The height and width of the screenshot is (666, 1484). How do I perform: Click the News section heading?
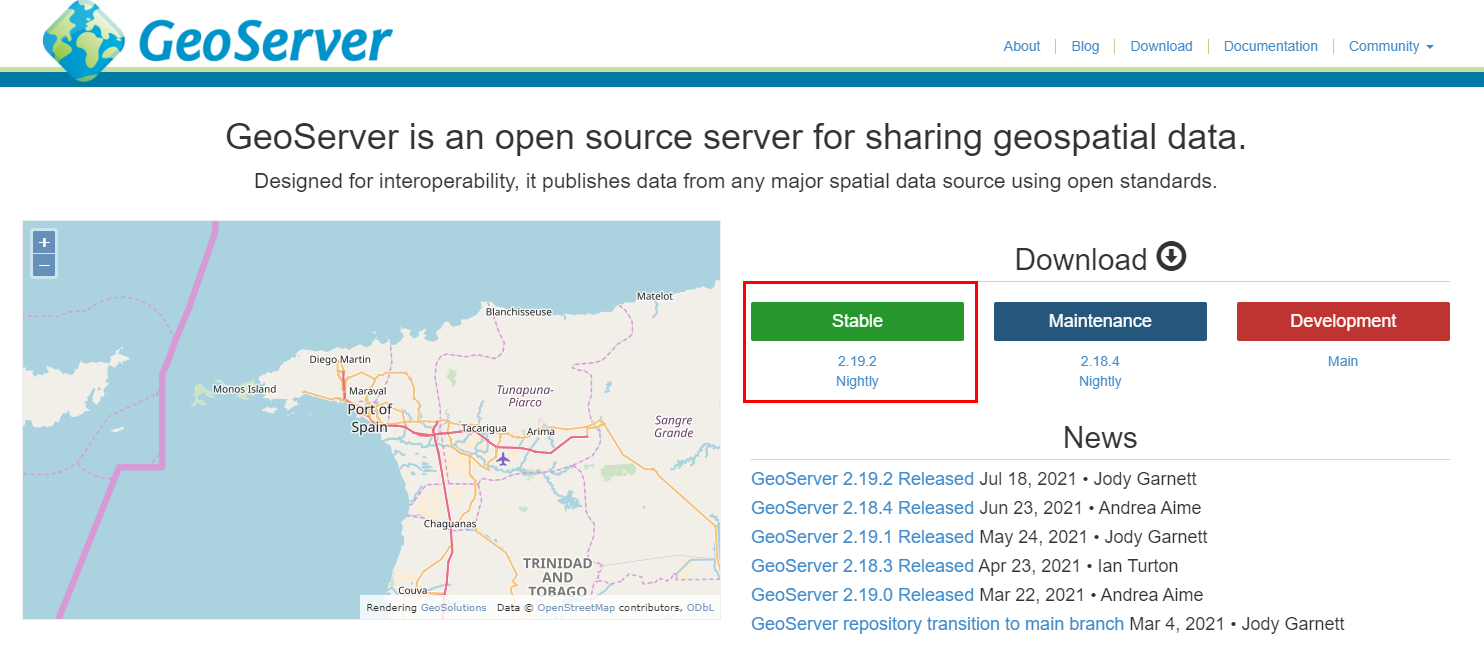(x=1100, y=438)
